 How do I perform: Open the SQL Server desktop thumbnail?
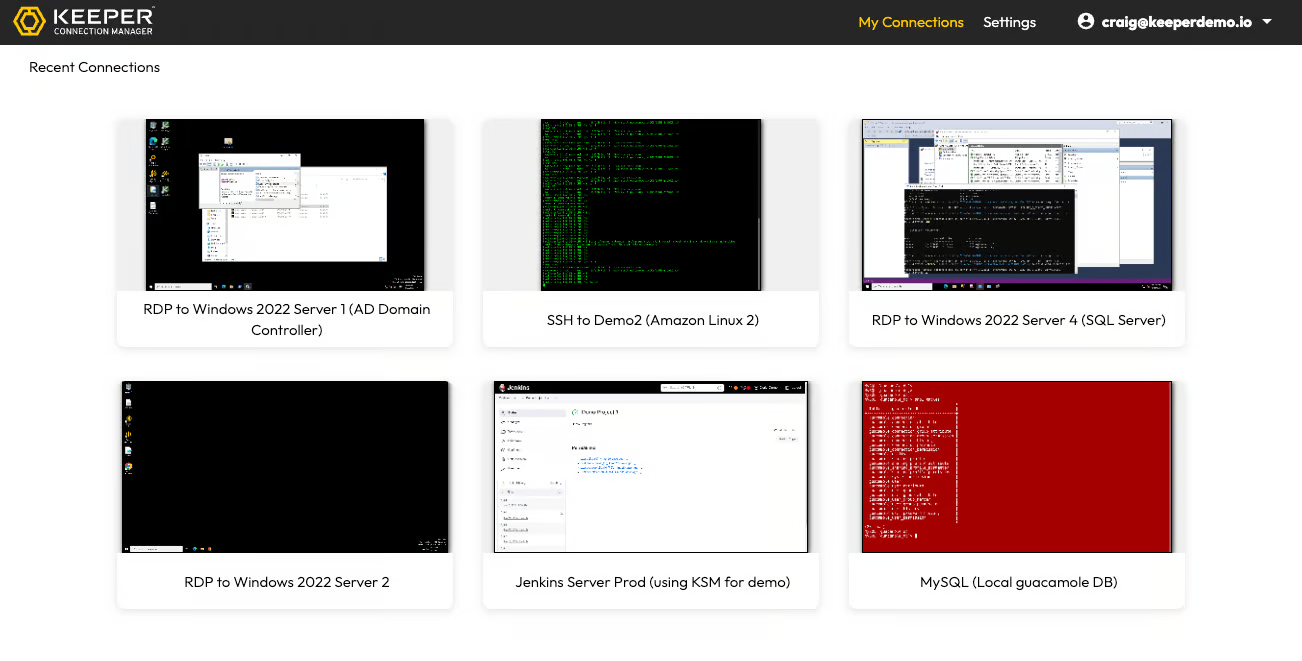pyautogui.click(x=1017, y=205)
